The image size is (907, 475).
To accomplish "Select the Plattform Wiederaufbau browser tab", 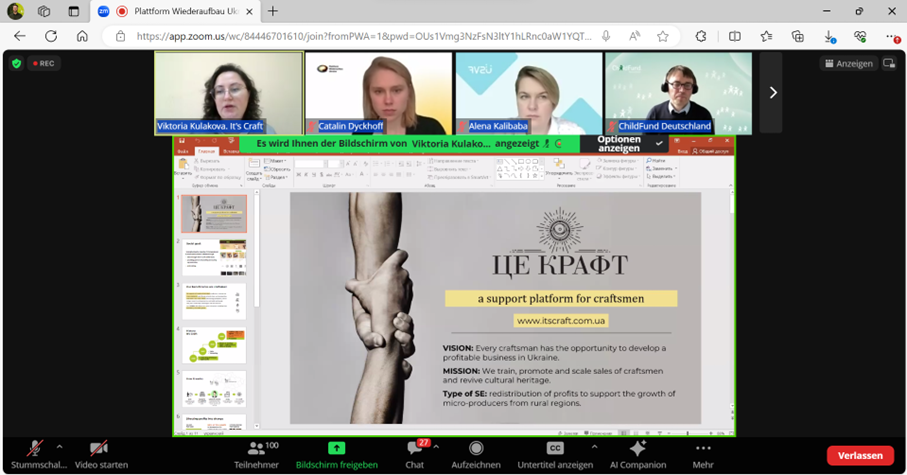I will pos(176,11).
